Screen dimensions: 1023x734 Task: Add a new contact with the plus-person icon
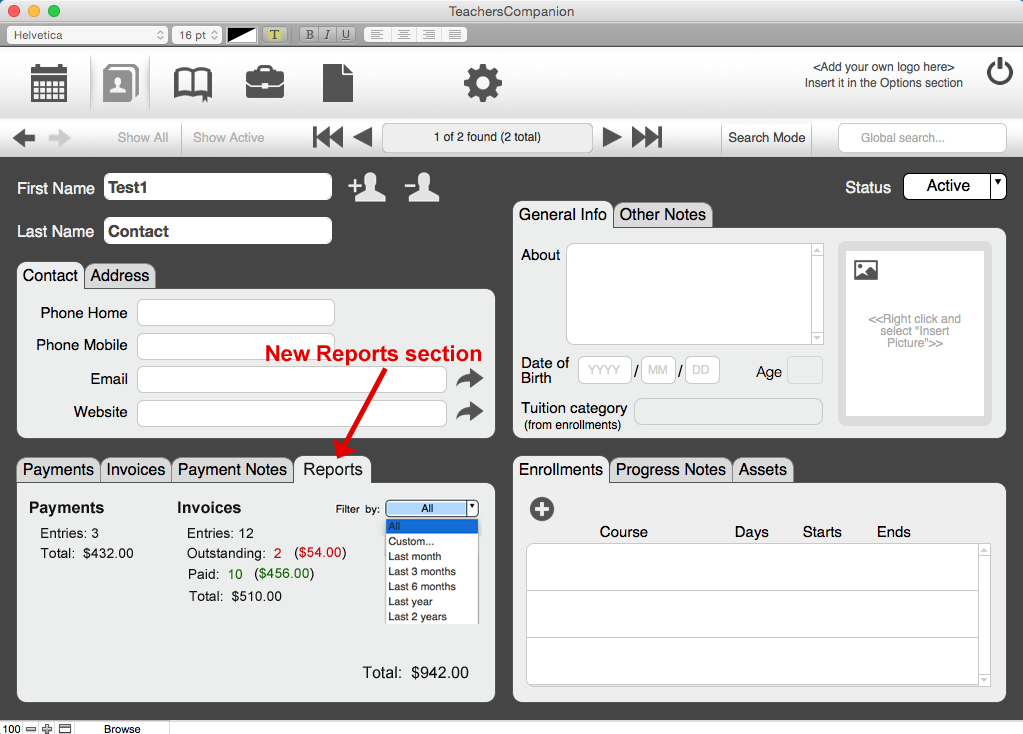[x=367, y=187]
